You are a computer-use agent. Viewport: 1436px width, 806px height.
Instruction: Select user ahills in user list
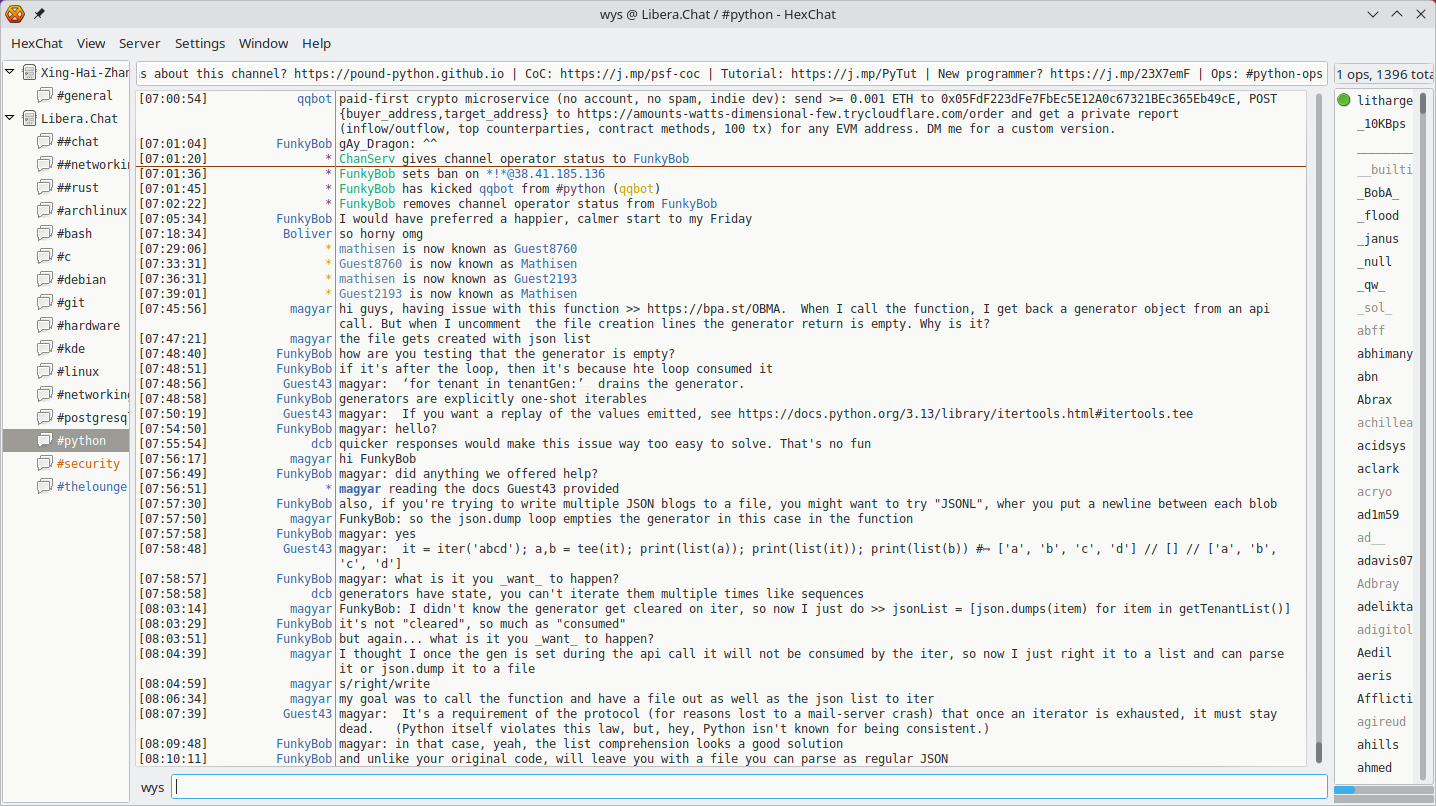tap(1377, 745)
